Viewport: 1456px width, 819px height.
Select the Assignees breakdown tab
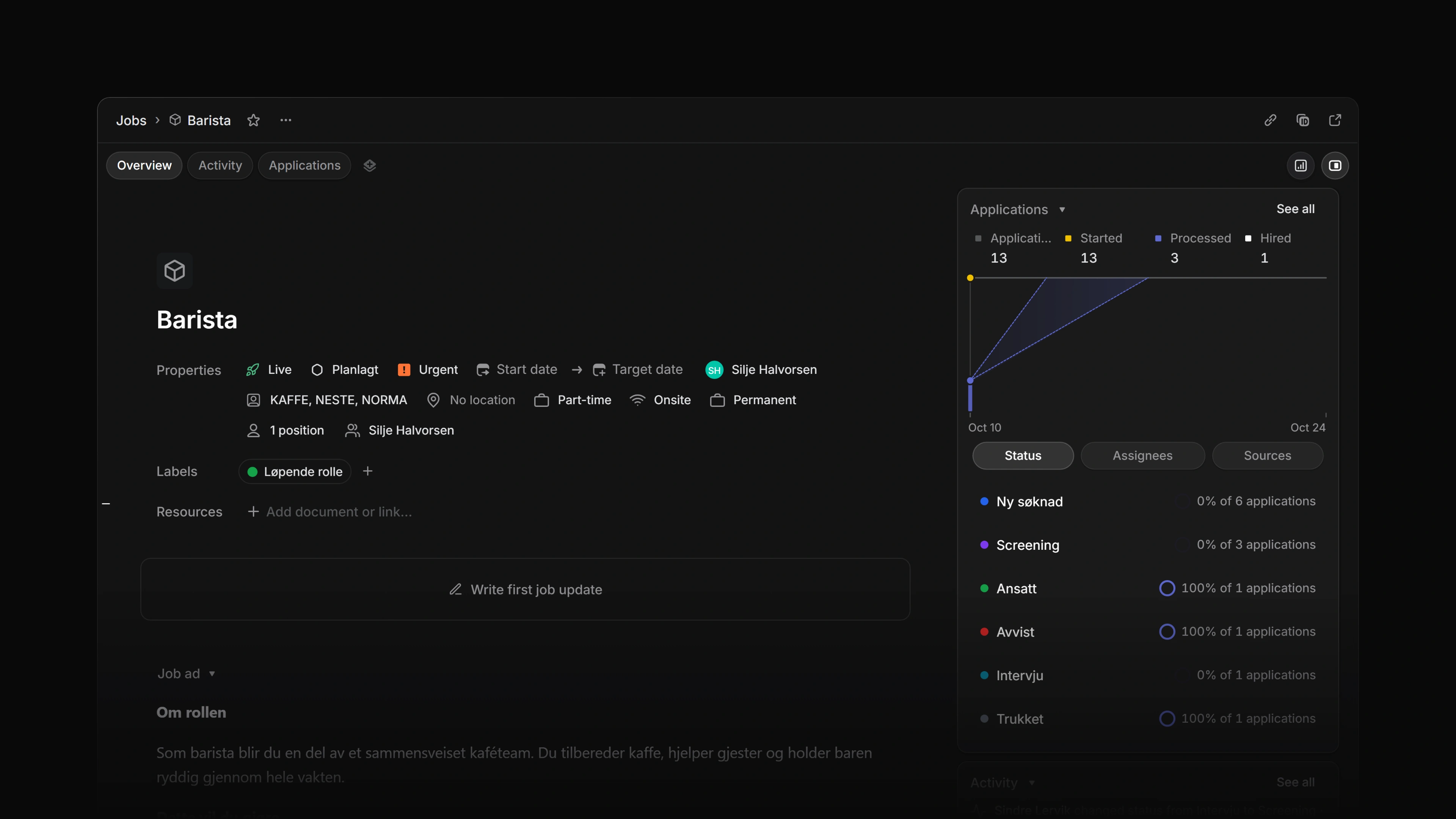click(1143, 455)
